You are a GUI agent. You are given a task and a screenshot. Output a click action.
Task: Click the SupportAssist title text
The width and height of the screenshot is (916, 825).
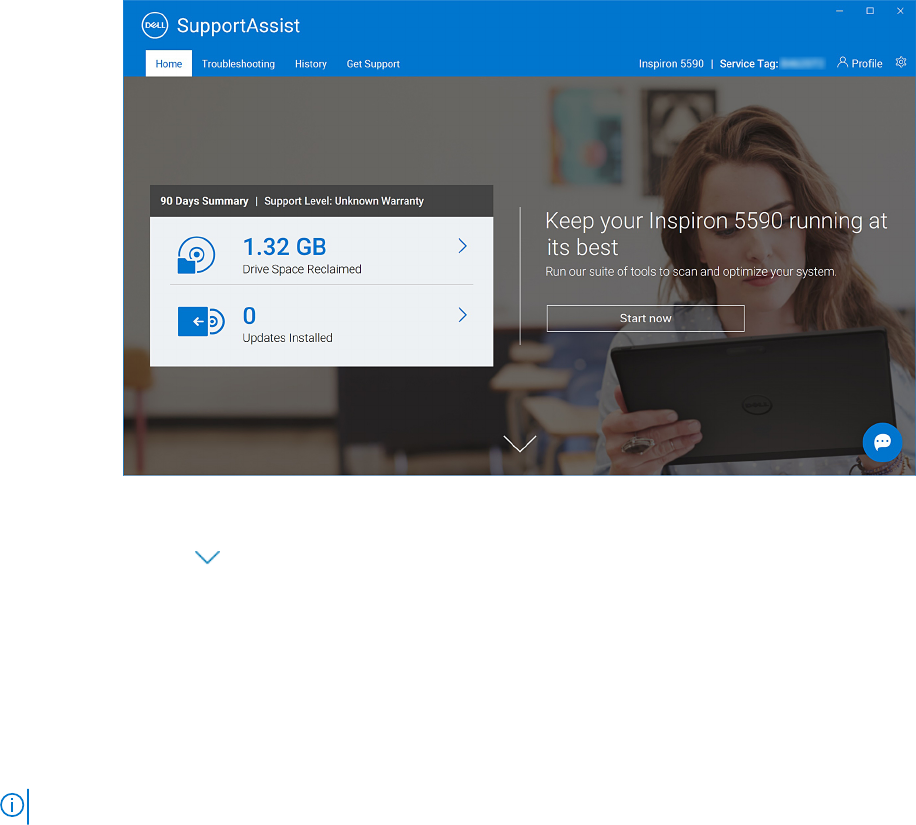238,26
